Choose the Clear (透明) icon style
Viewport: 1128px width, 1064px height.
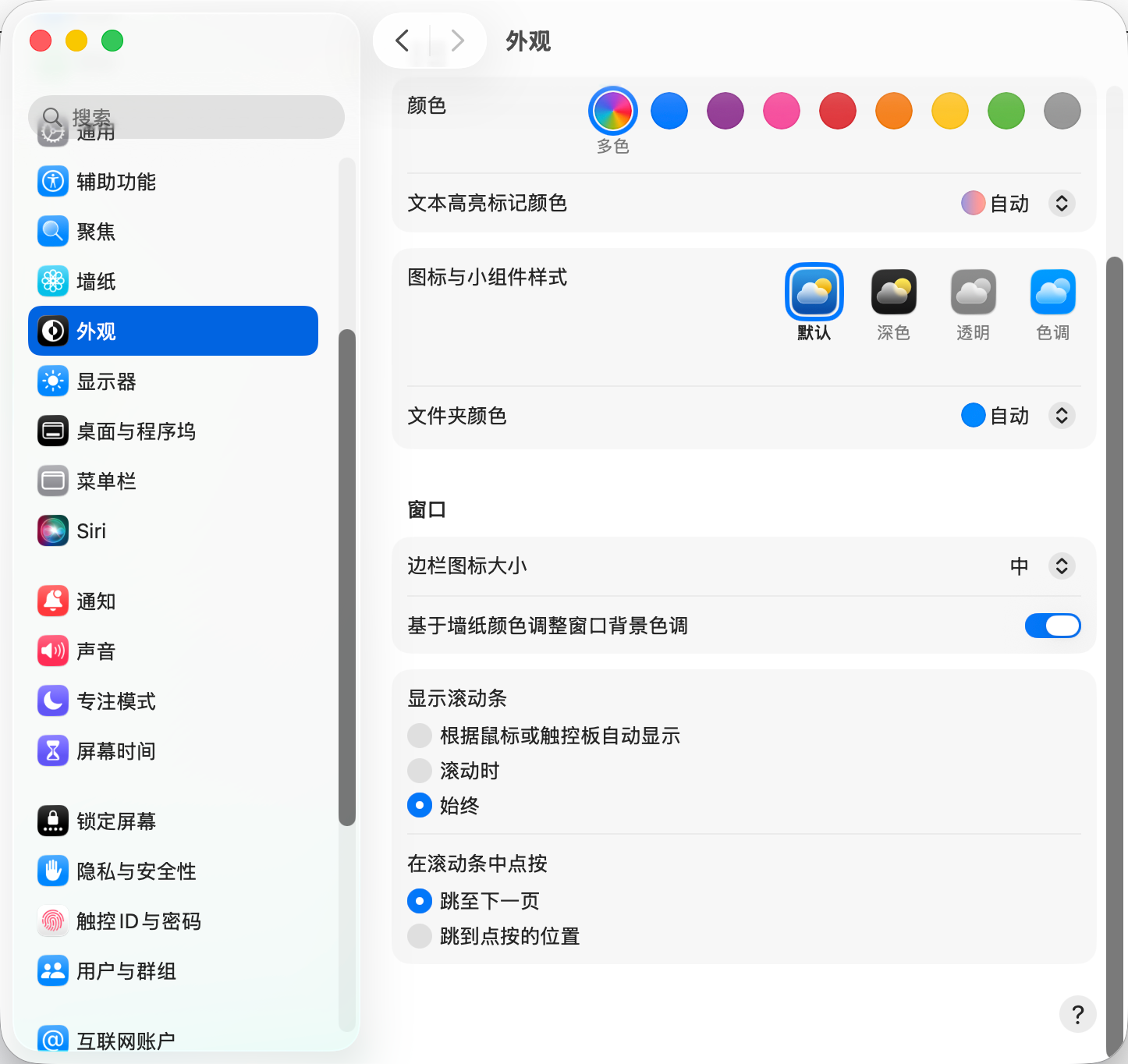pos(973,293)
